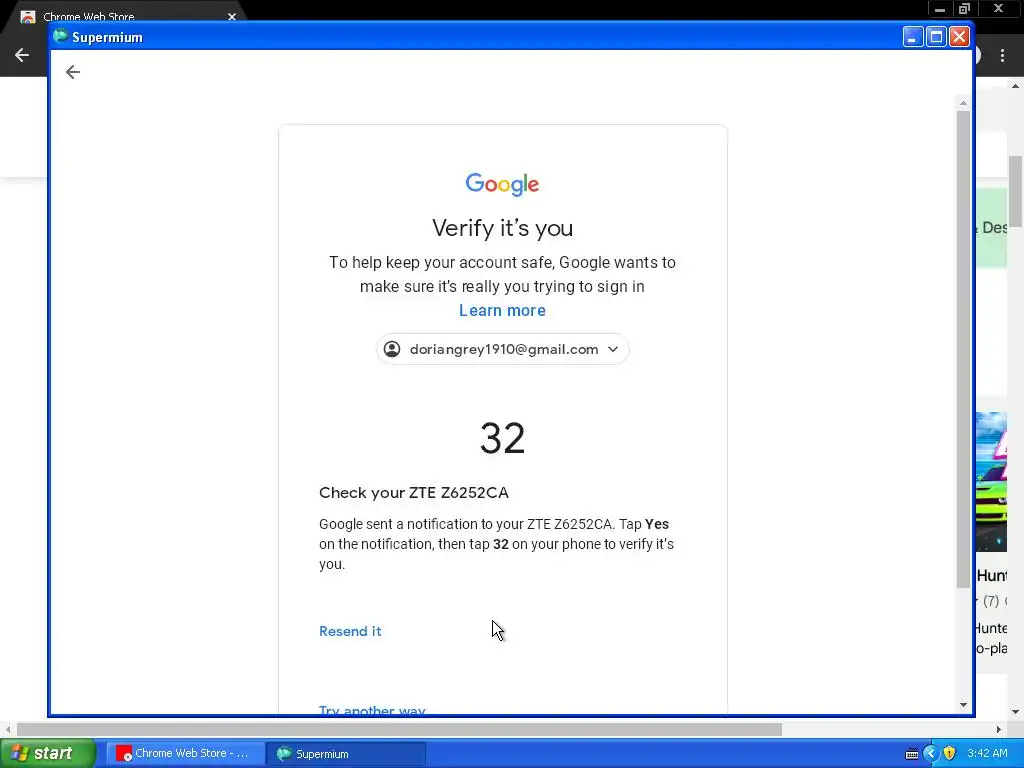
Task: Click the horizontal scrollbar of background browser
Action: point(399,729)
